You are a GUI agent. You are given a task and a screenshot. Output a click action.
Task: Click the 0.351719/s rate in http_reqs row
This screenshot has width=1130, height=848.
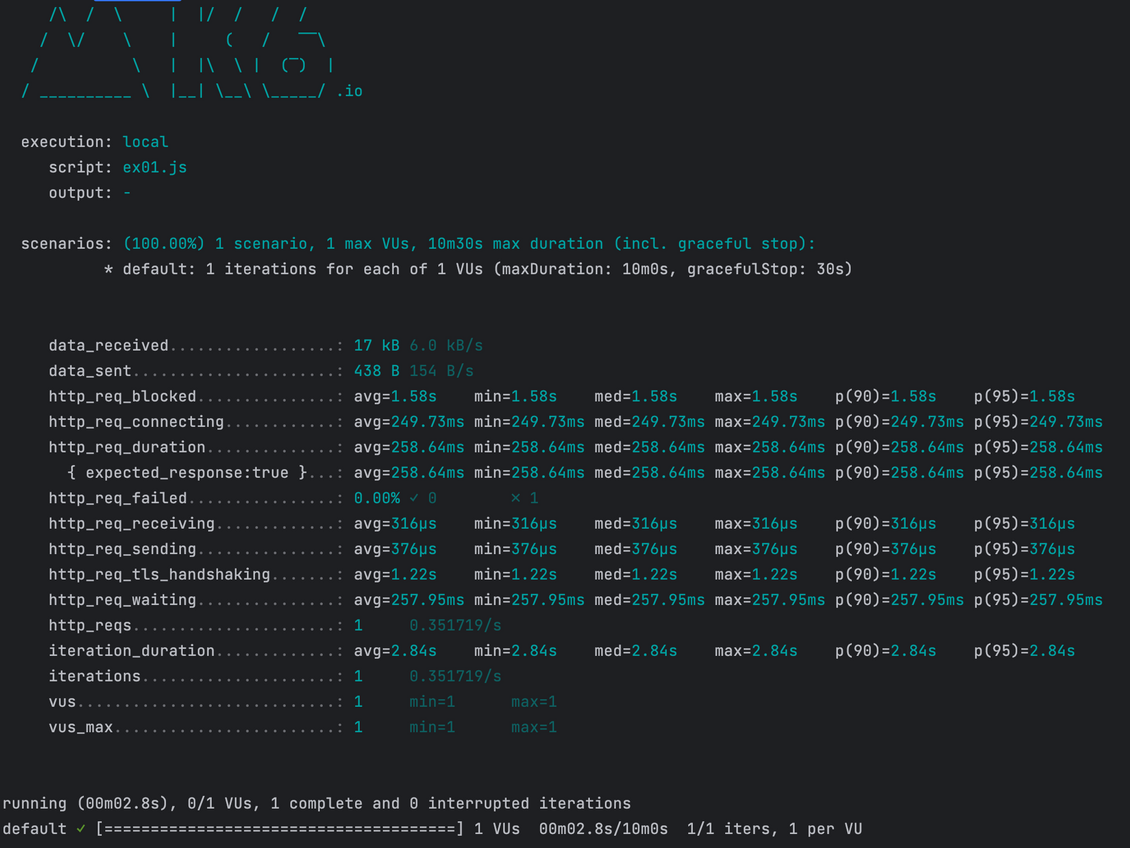click(455, 625)
